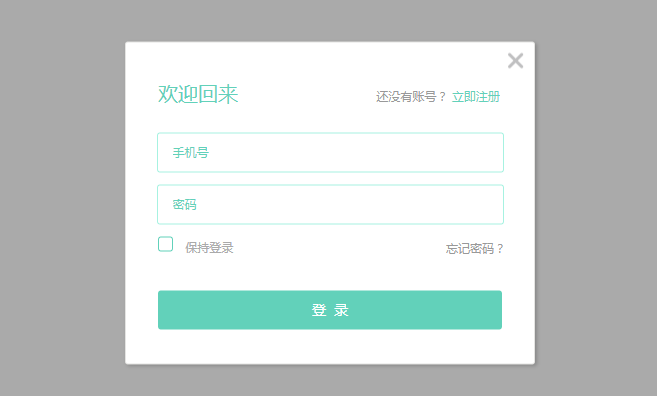Enable the 保持登录 checkbox

[166, 244]
